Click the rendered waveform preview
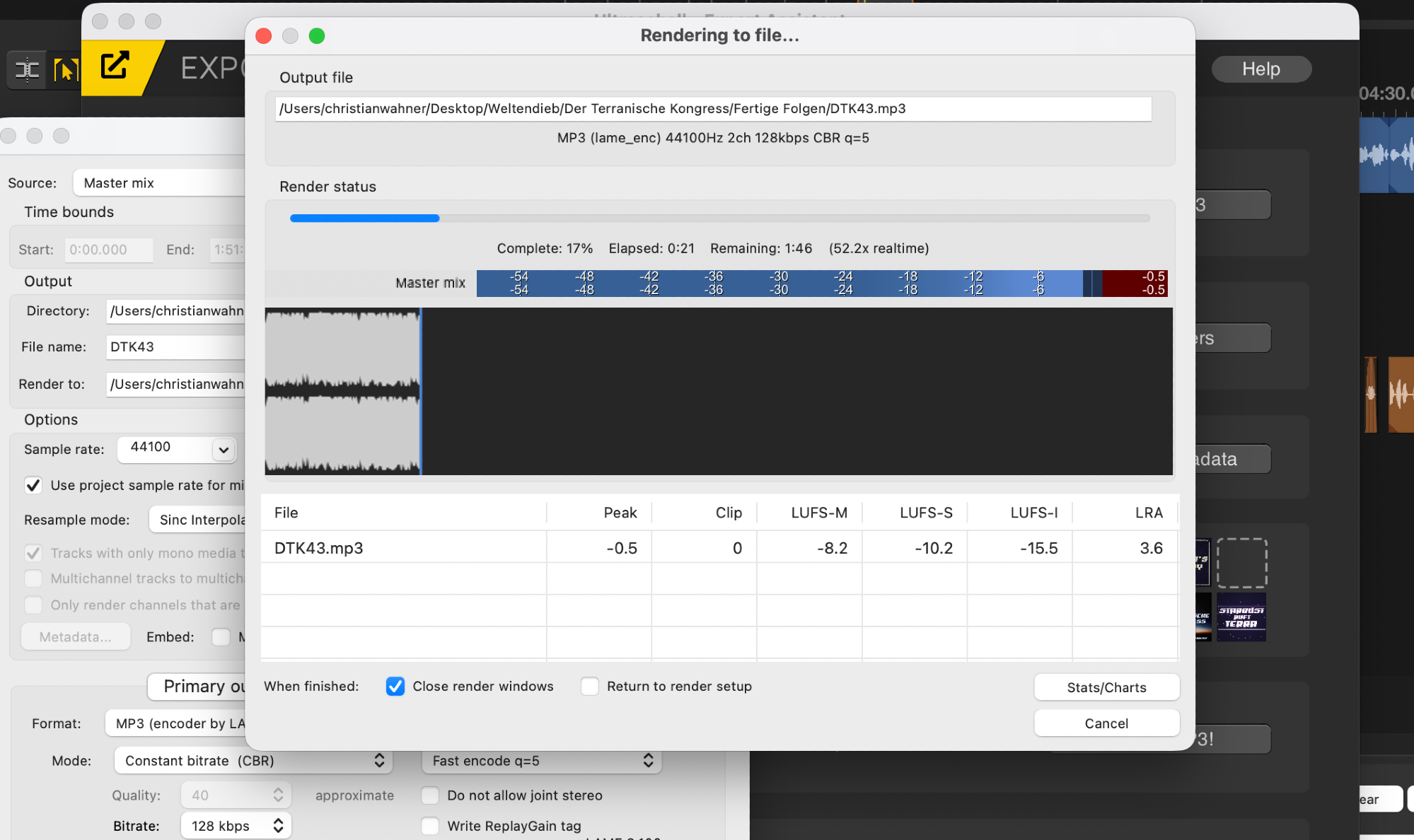 pyautogui.click(x=718, y=391)
